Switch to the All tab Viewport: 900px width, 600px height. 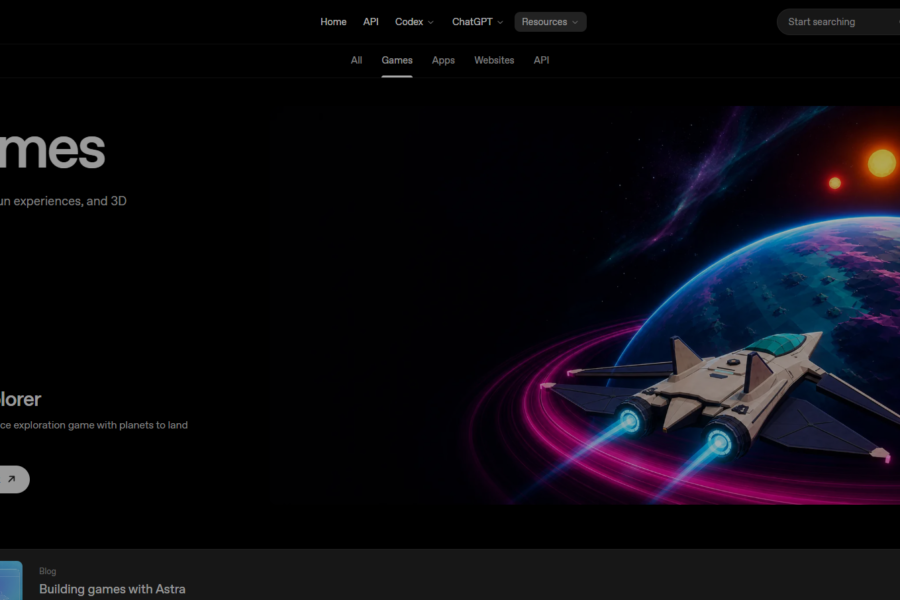tap(356, 60)
